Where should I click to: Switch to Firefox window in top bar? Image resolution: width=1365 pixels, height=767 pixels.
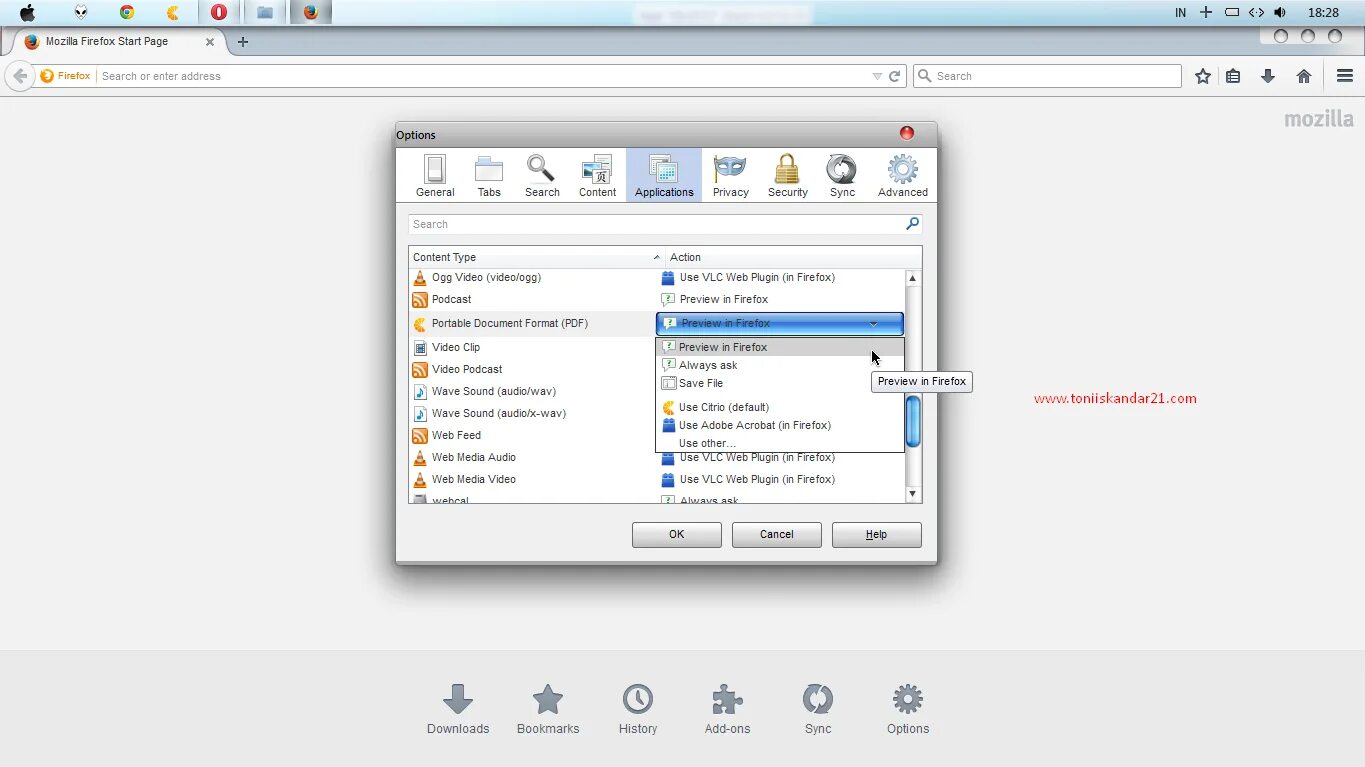point(311,12)
